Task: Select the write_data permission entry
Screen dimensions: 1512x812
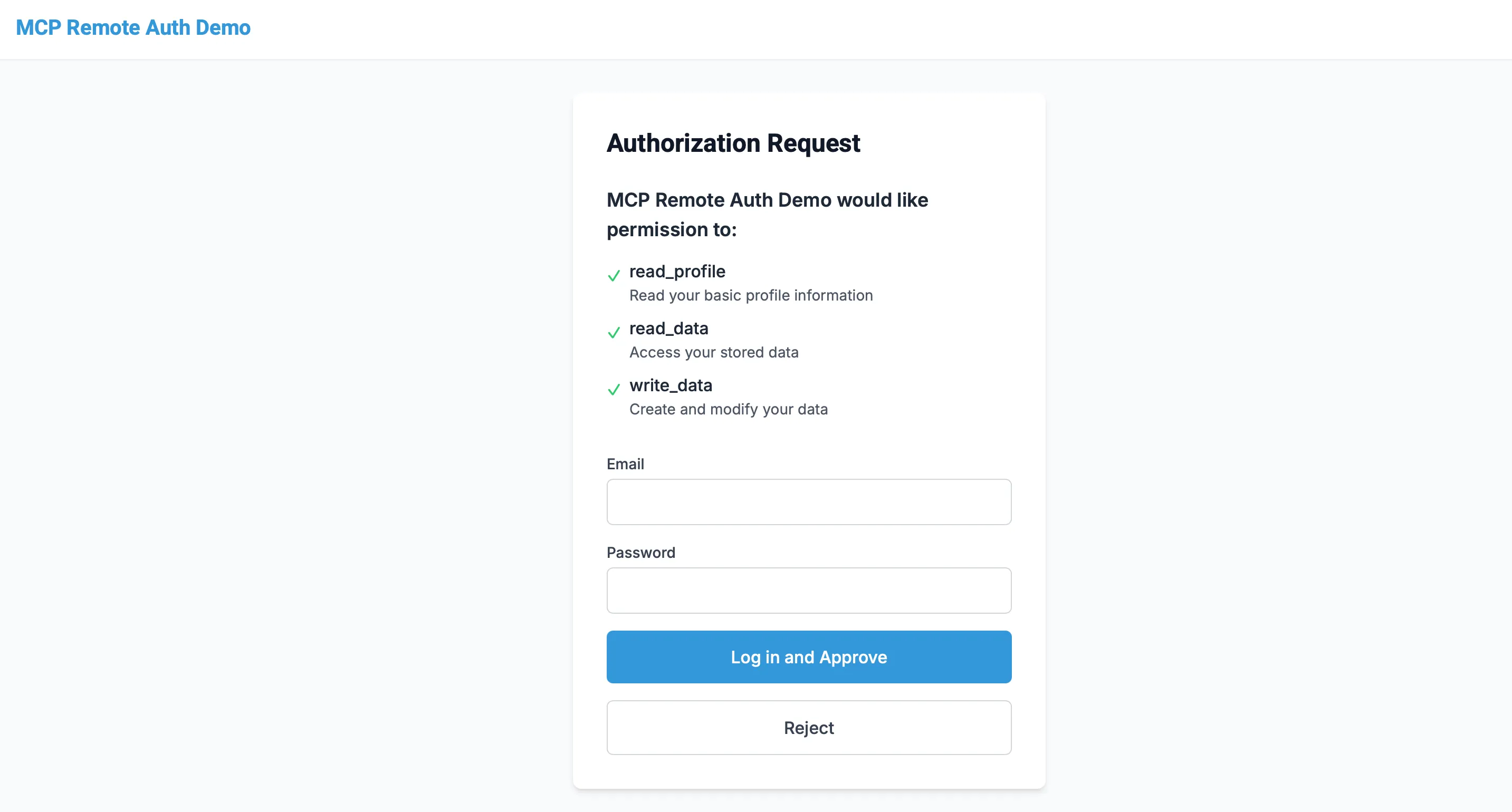Action: click(x=671, y=385)
